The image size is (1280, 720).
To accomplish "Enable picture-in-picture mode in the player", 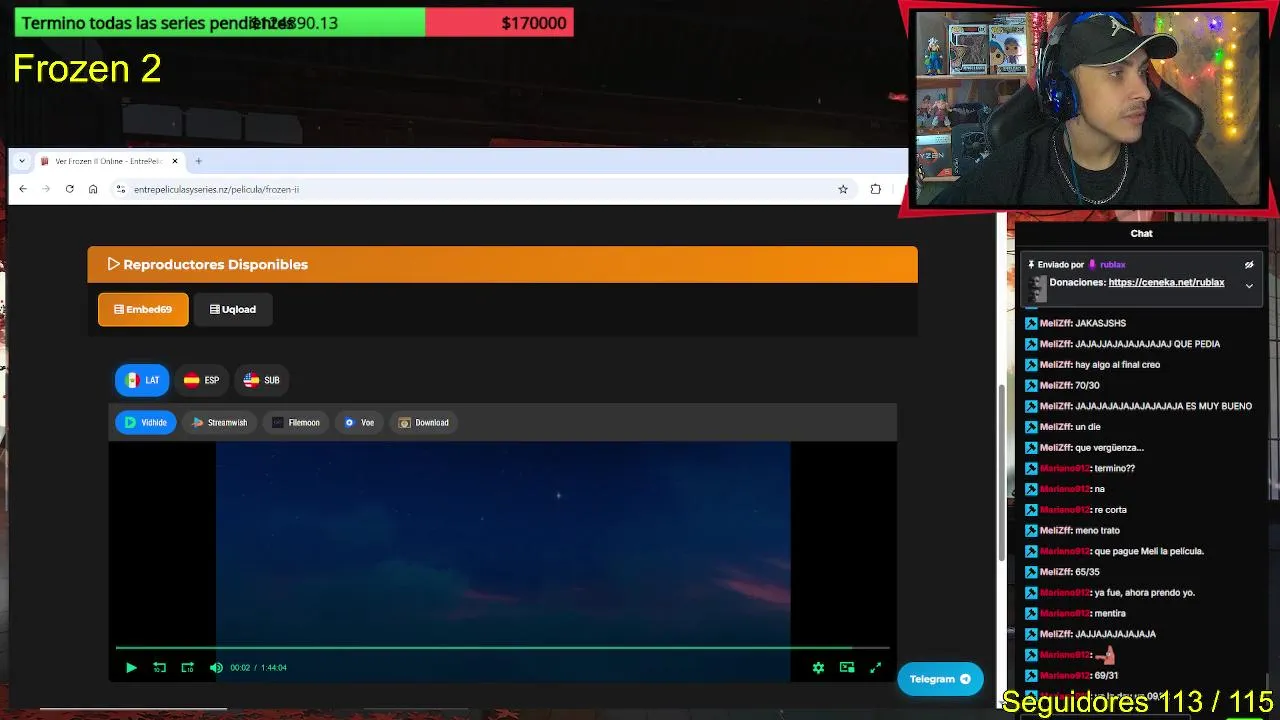I will pyautogui.click(x=847, y=667).
